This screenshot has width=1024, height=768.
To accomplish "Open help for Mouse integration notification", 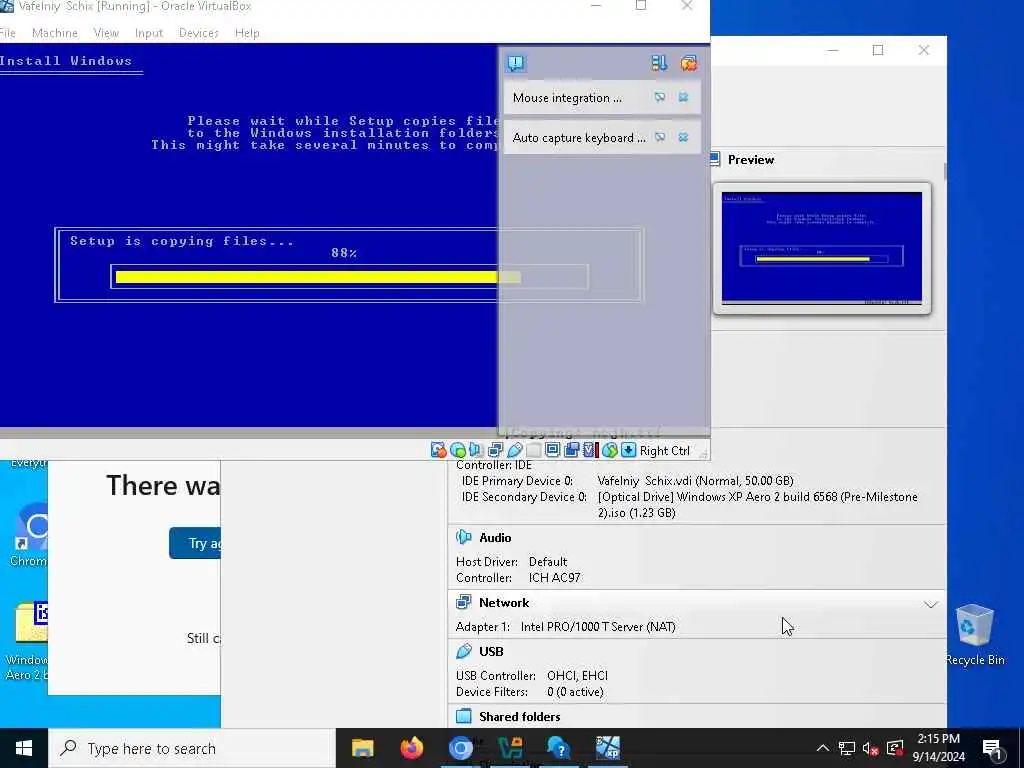I will point(660,97).
